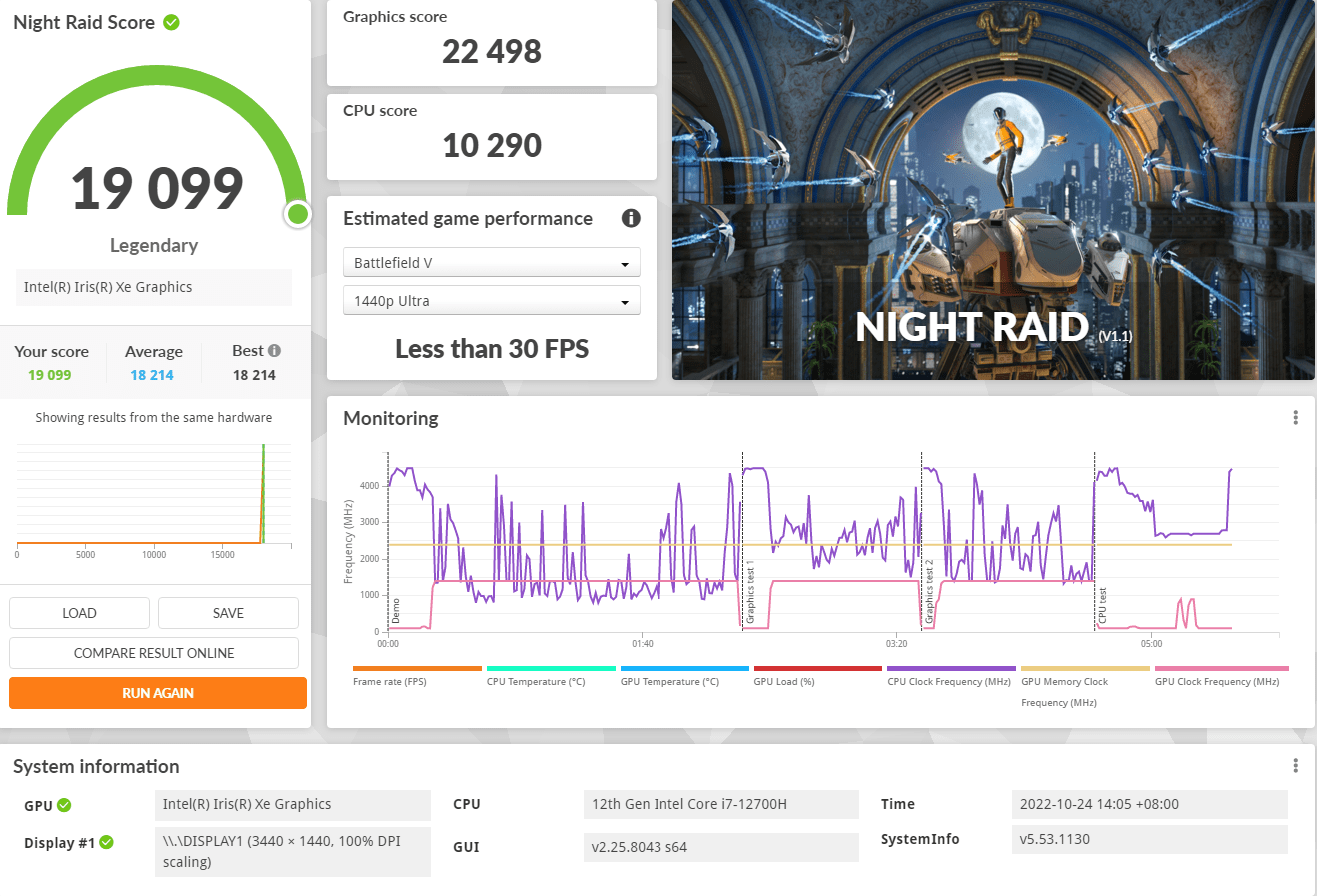Click the Night Raid benchmark image
Viewport: 1317px width, 896px height.
[993, 190]
